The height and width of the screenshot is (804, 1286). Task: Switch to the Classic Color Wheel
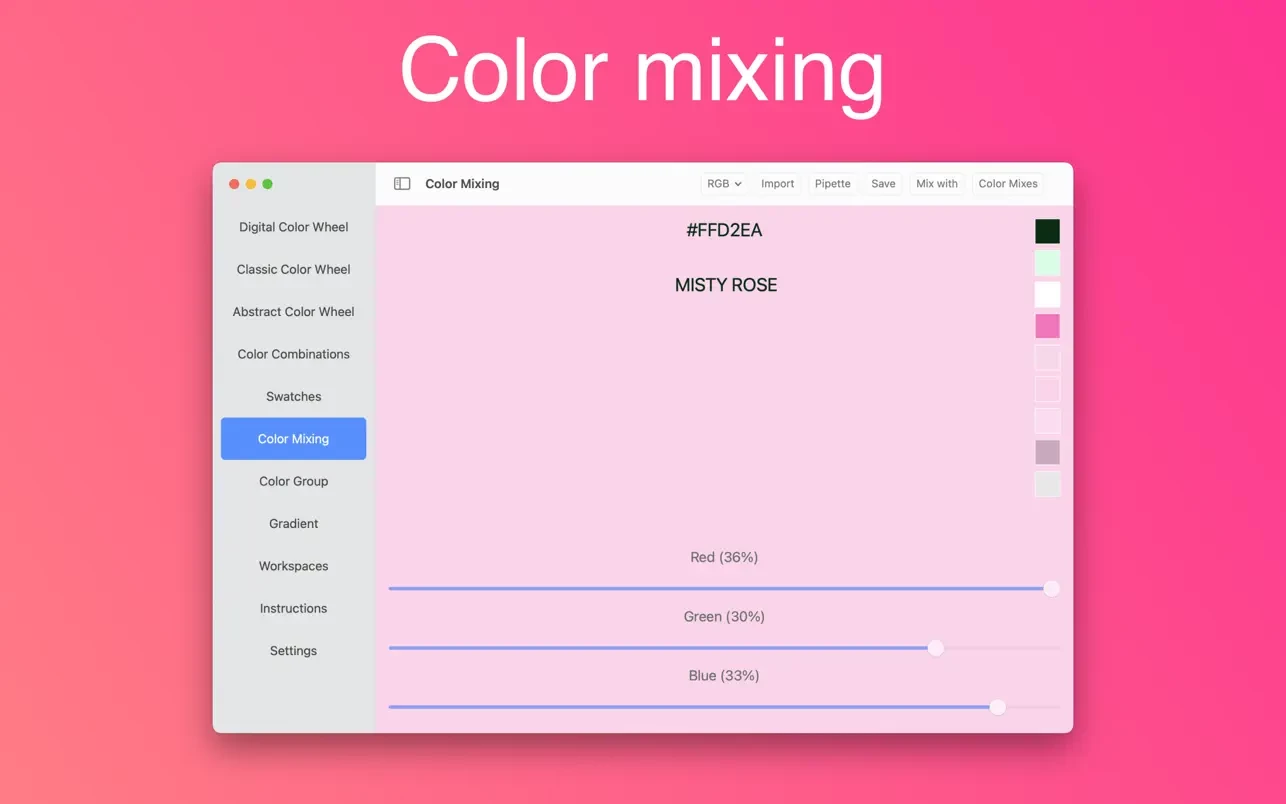click(x=293, y=269)
